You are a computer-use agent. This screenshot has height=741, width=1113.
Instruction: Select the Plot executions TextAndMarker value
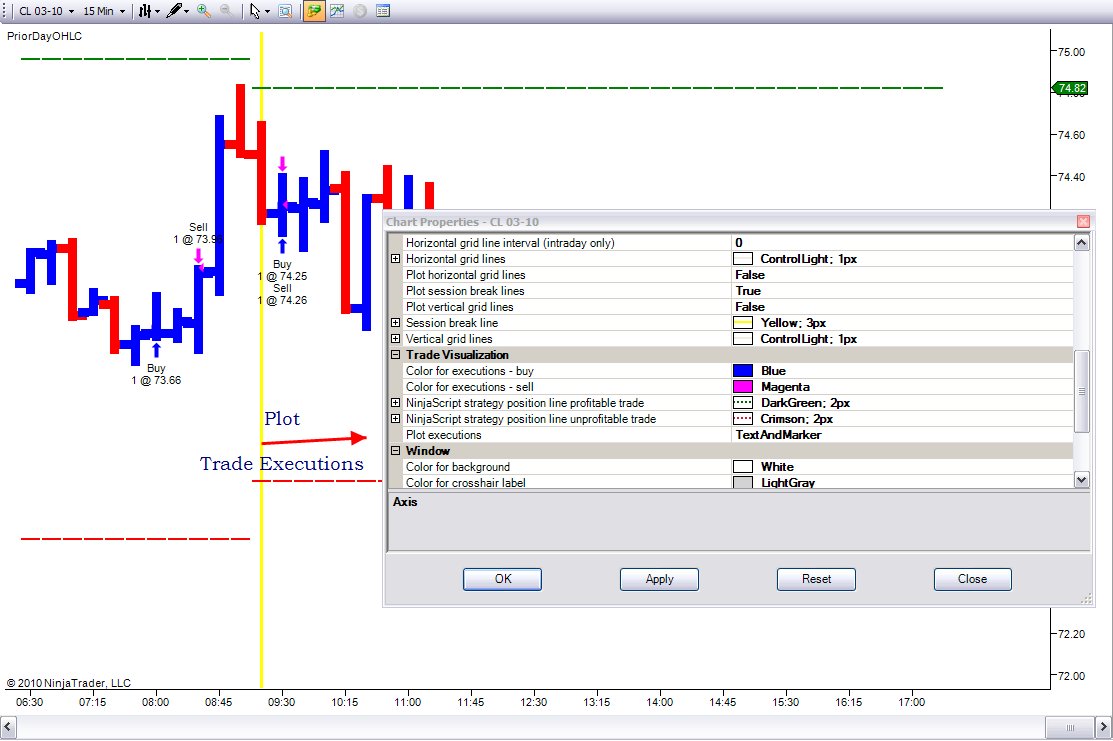click(902, 434)
